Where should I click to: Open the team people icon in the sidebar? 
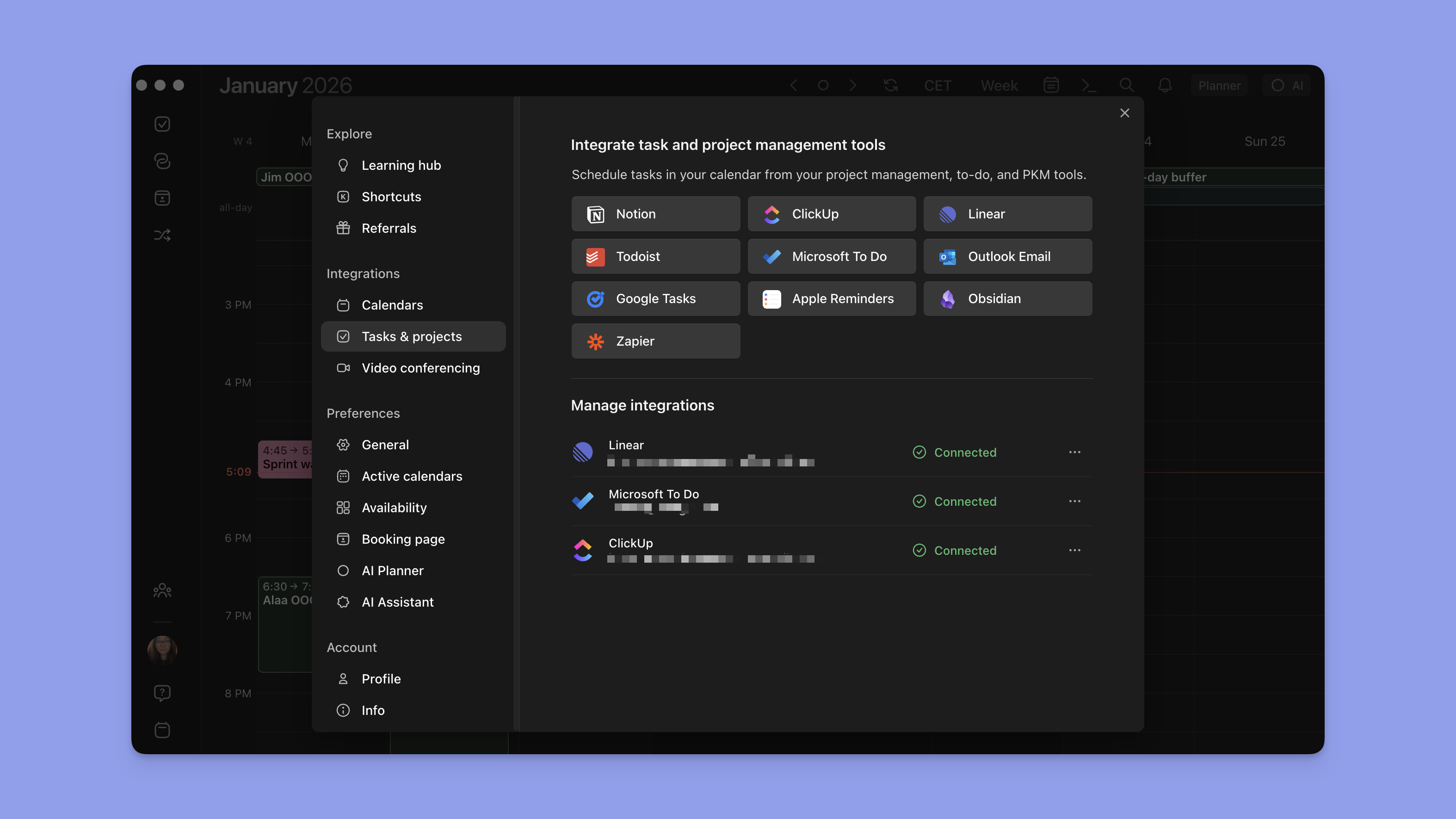[x=162, y=590]
